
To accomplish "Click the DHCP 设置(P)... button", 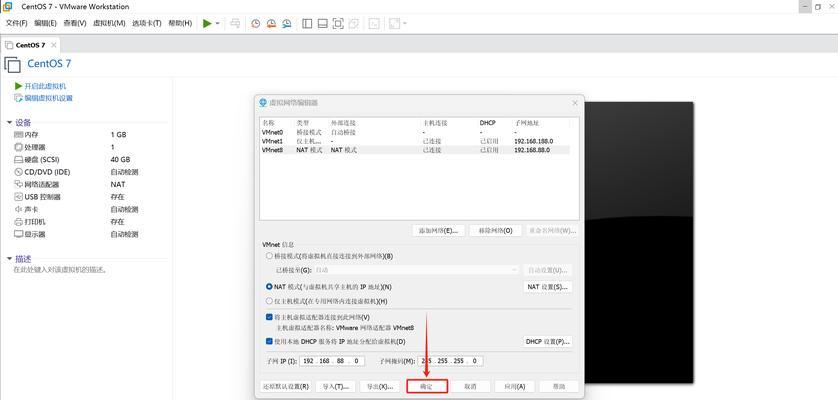I will pos(547,341).
